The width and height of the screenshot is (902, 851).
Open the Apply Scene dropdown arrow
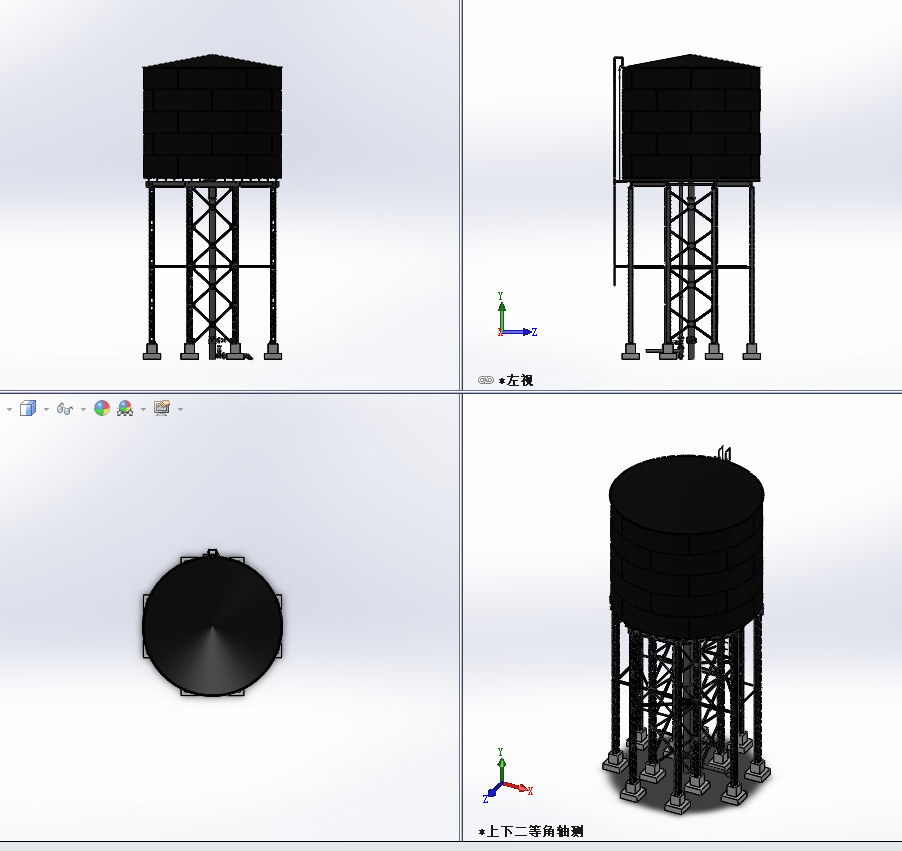coord(143,409)
